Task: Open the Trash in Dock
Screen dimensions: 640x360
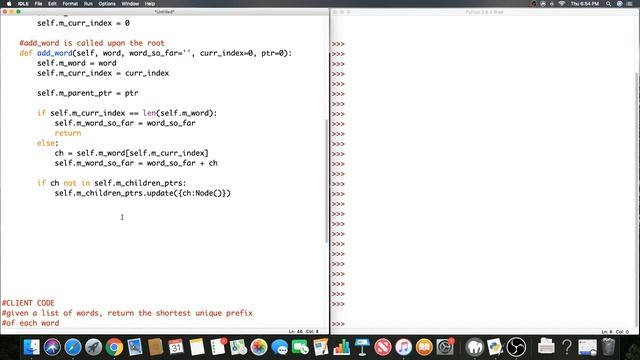Action: pyautogui.click(x=608, y=347)
